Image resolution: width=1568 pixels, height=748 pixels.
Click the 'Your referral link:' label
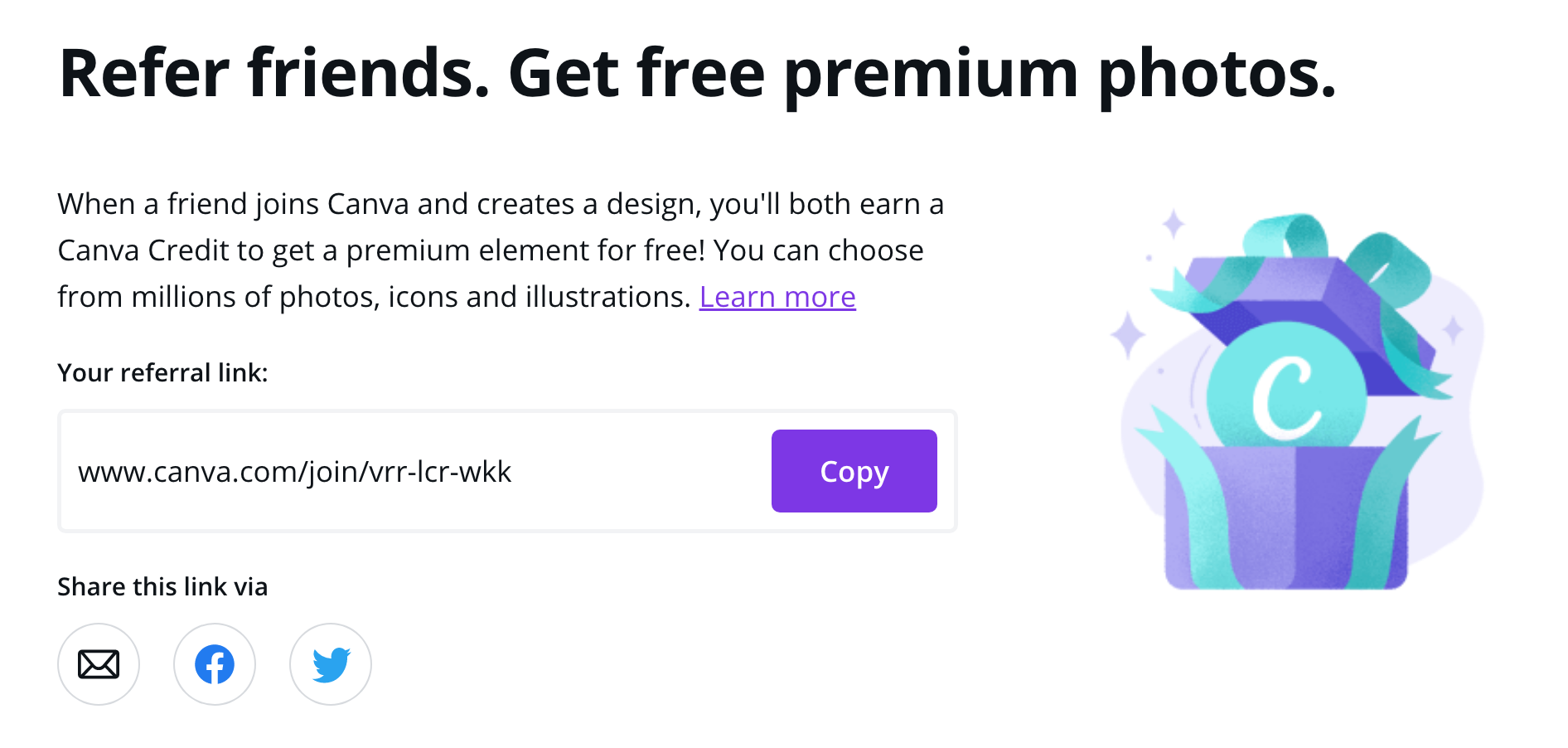[162, 373]
